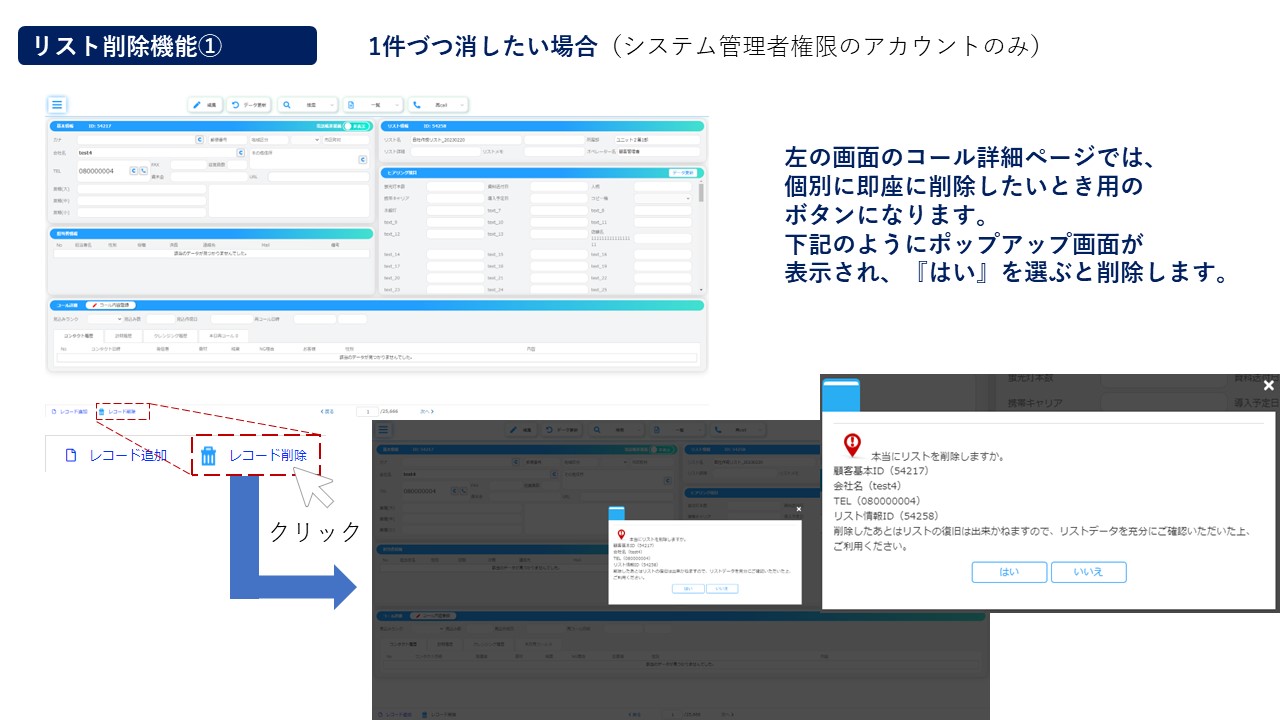Viewport: 1280px width, 720px height.
Task: Click データ更新 button in dimmed screenshot toolbar
Action: pos(562,430)
